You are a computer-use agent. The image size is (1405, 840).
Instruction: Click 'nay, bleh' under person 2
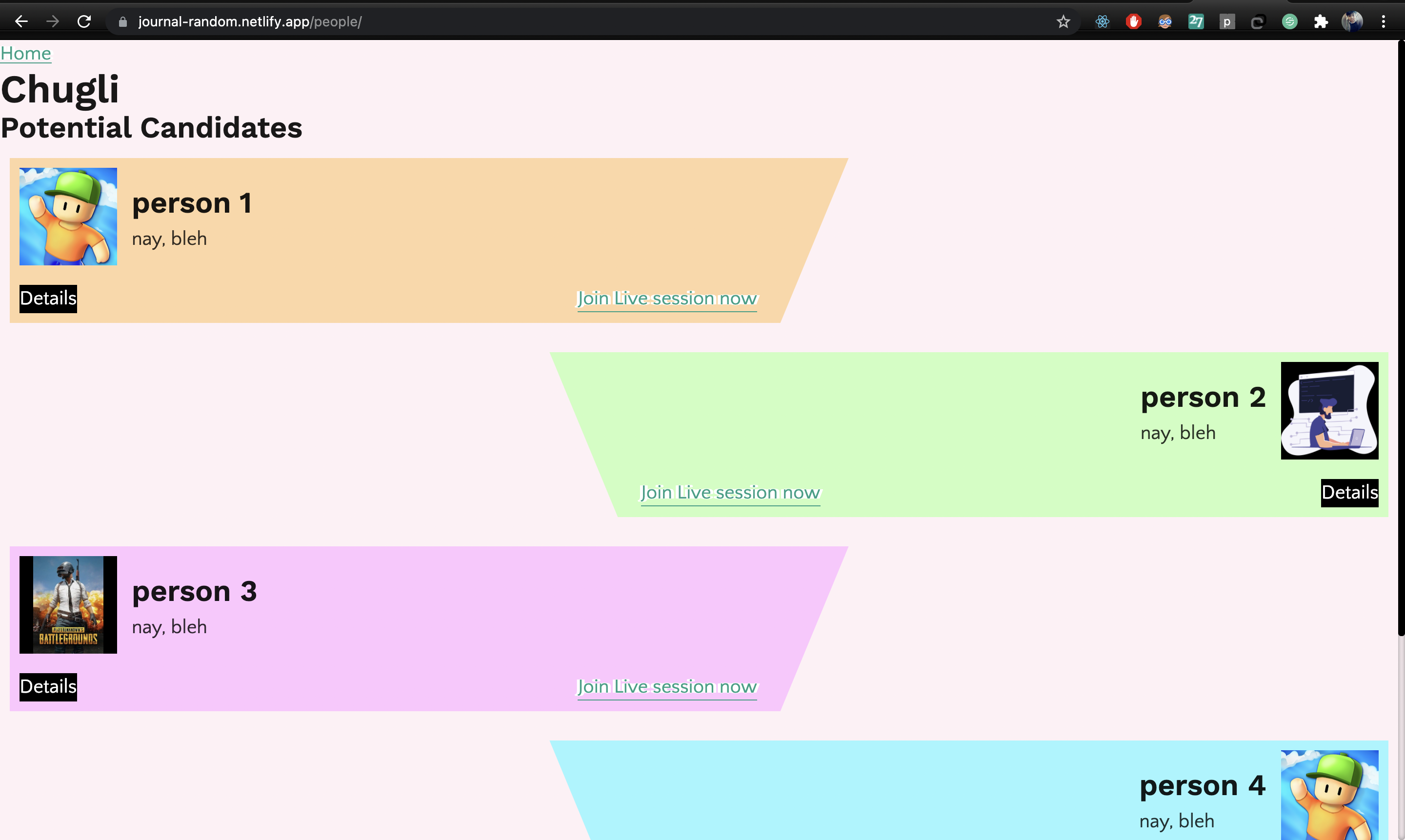click(1178, 433)
